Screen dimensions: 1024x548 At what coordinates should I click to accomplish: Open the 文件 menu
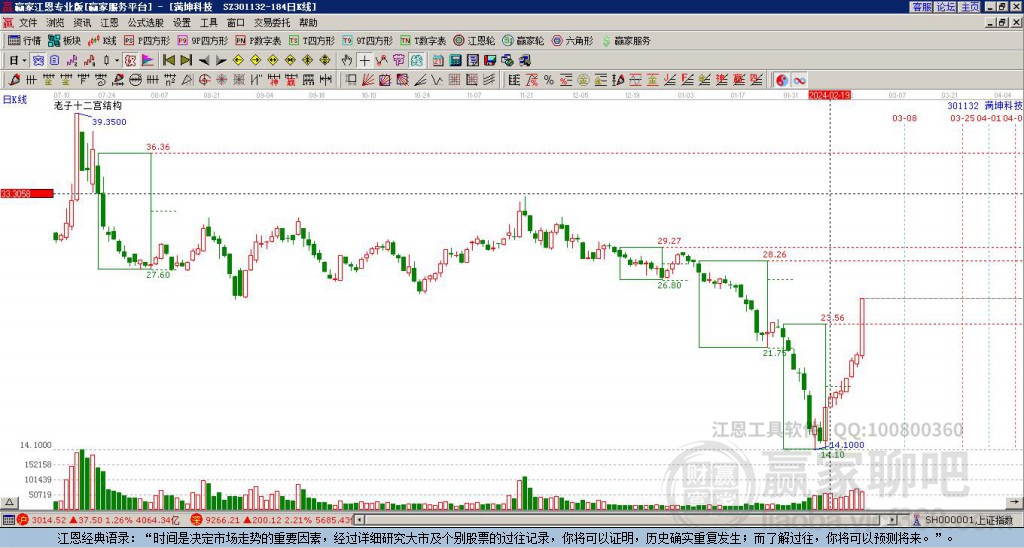coord(28,23)
